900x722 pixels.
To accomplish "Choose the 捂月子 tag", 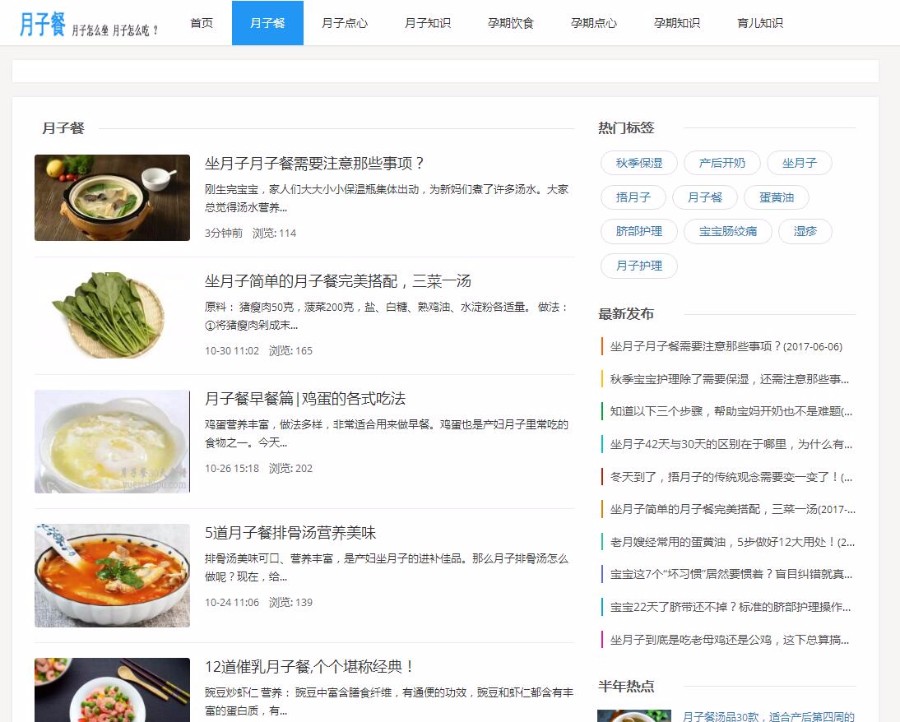I will point(633,197).
